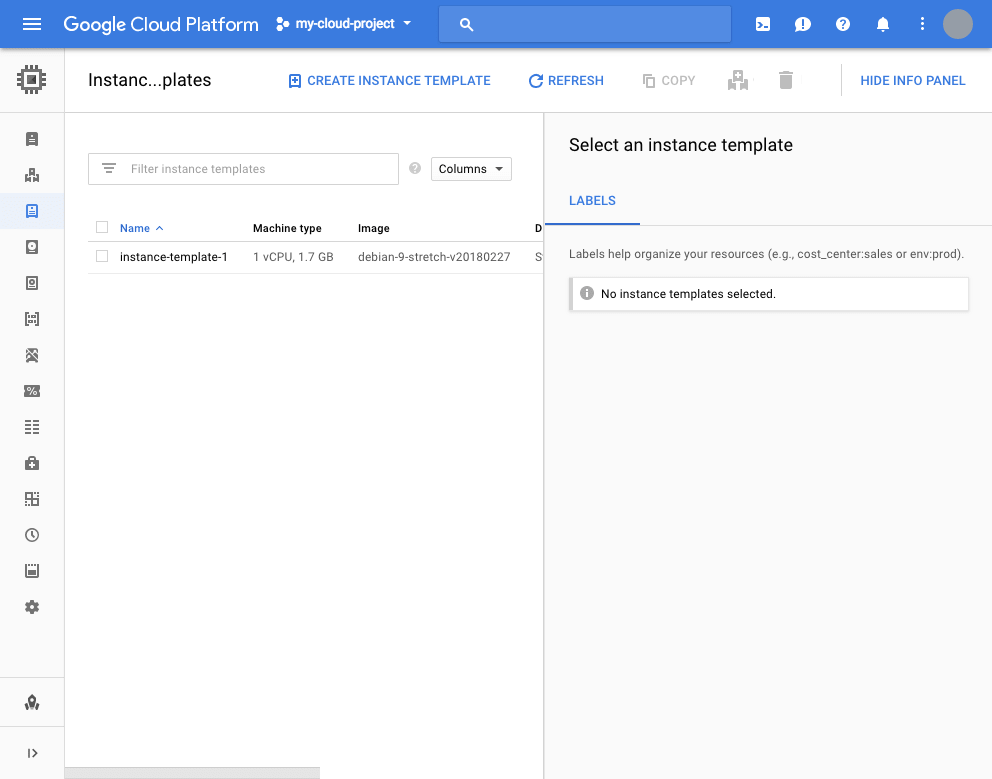
Task: Open Settings gear in the sidebar
Action: point(32,607)
